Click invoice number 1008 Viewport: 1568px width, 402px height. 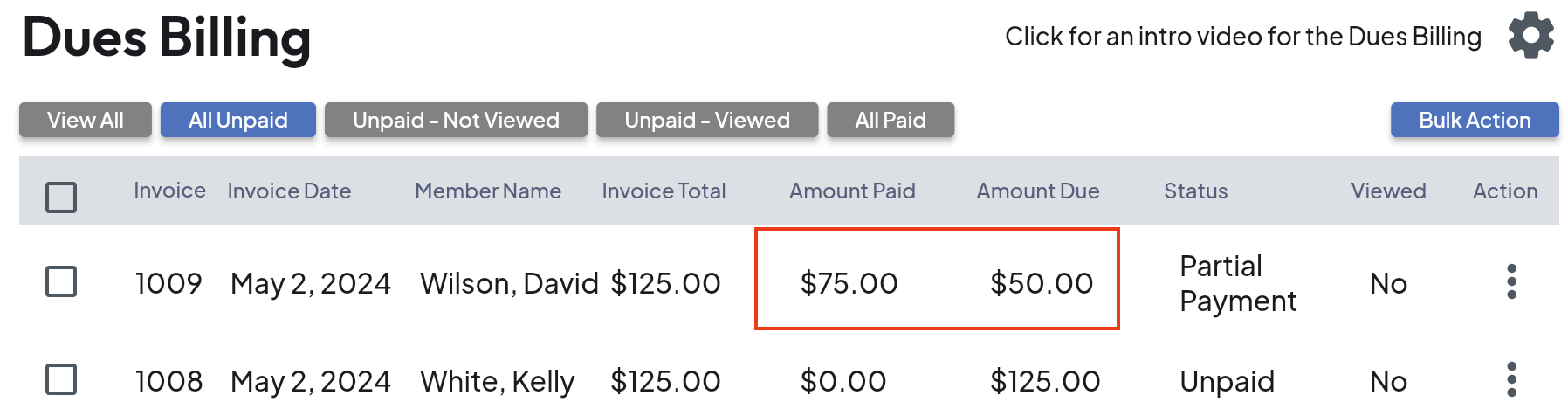pos(168,381)
